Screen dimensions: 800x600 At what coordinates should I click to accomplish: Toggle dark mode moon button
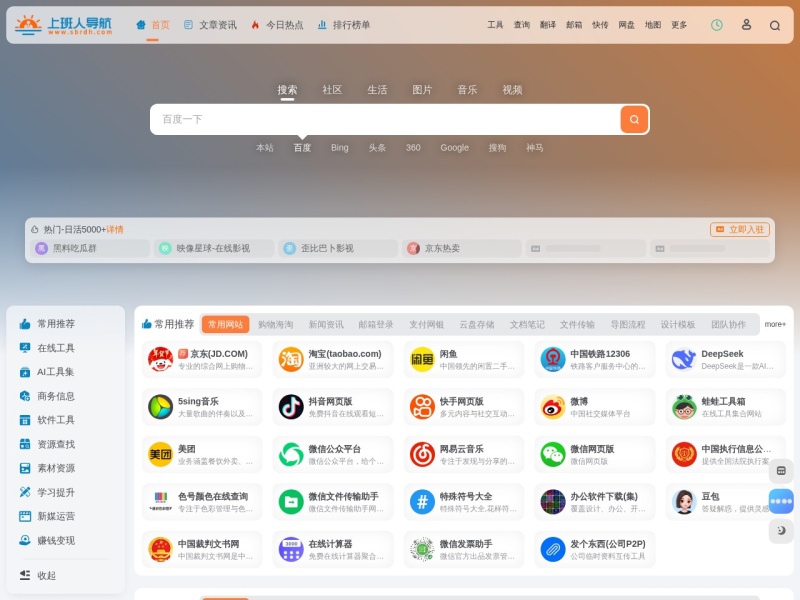(x=781, y=531)
